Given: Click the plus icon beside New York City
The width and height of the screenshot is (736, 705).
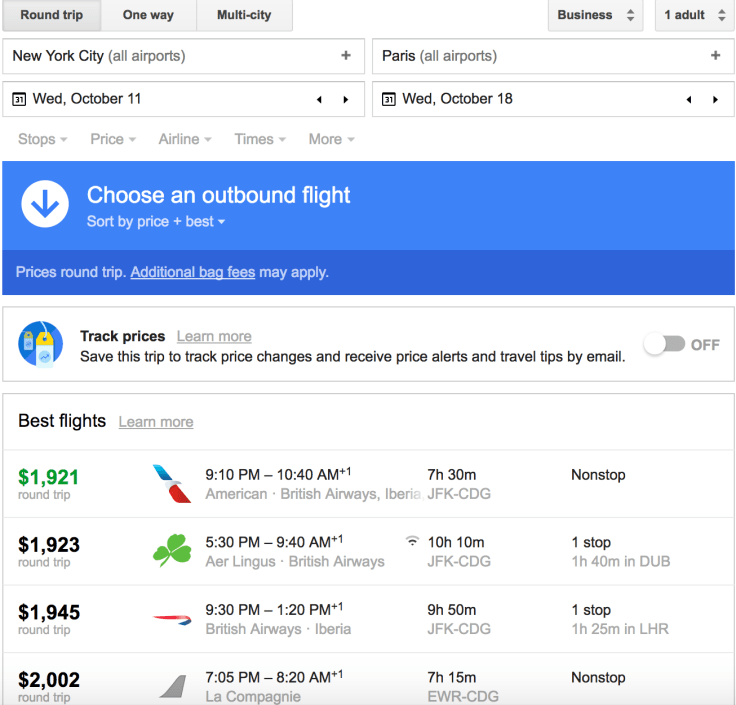Looking at the screenshot, I should click(x=346, y=56).
